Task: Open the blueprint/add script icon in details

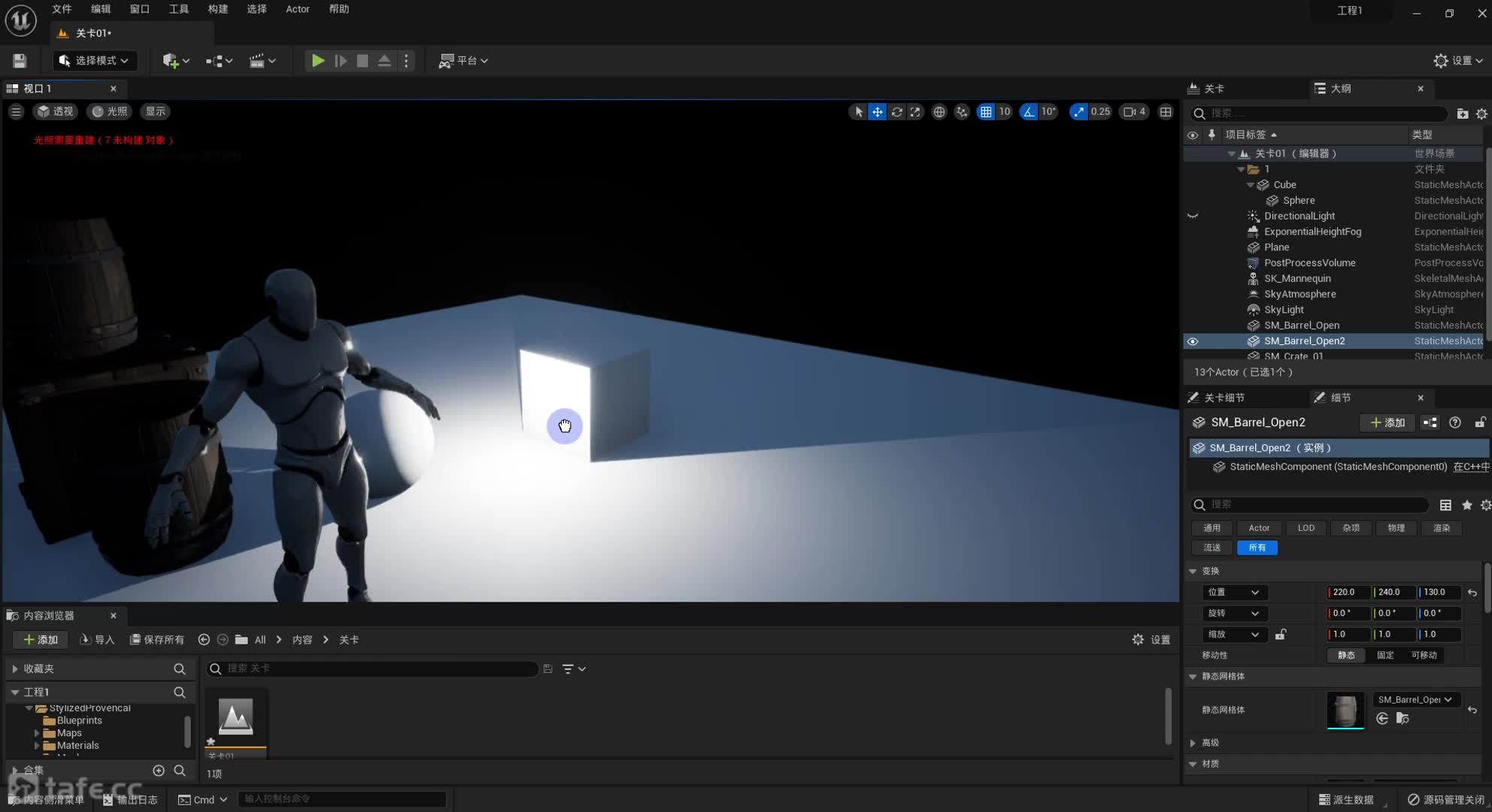Action: tap(1430, 423)
